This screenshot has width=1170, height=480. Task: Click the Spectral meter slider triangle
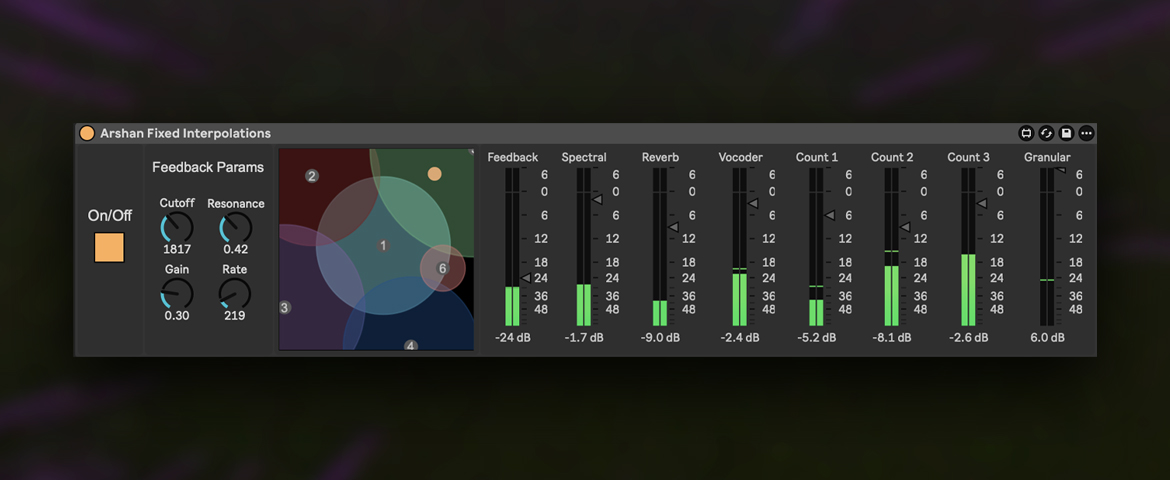tap(597, 199)
